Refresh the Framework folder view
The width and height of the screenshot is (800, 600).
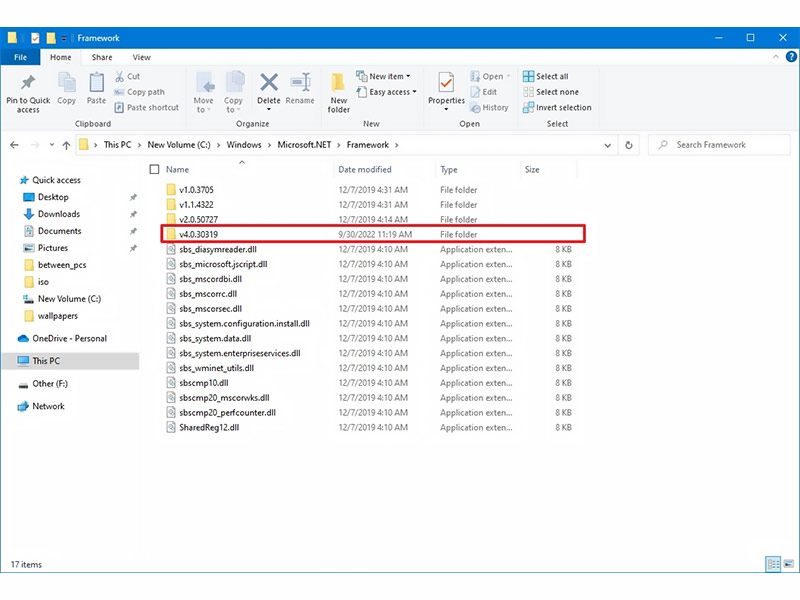tap(629, 145)
